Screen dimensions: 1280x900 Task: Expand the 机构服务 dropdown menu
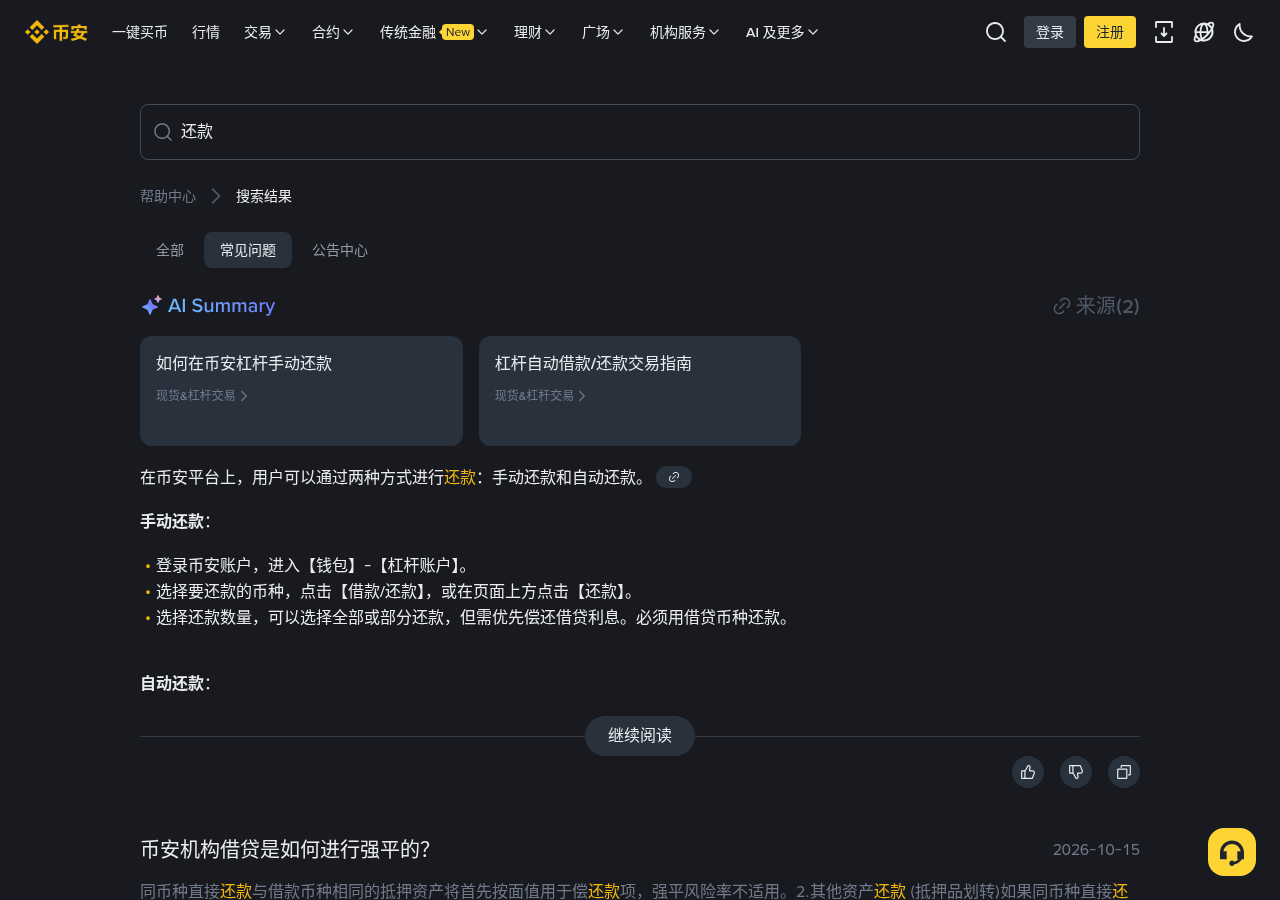[x=685, y=32]
